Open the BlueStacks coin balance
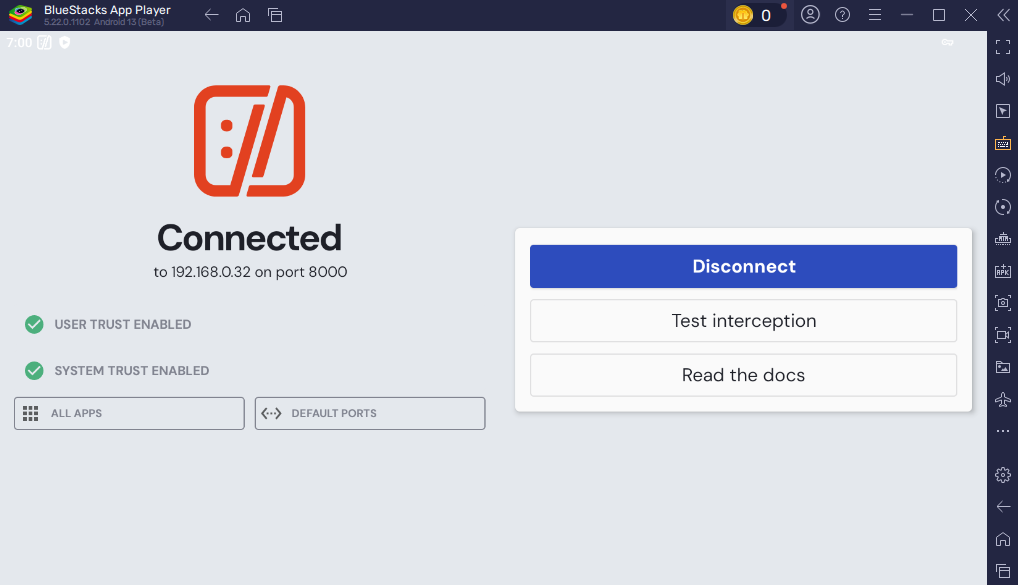This screenshot has height=585, width=1018. click(x=756, y=15)
